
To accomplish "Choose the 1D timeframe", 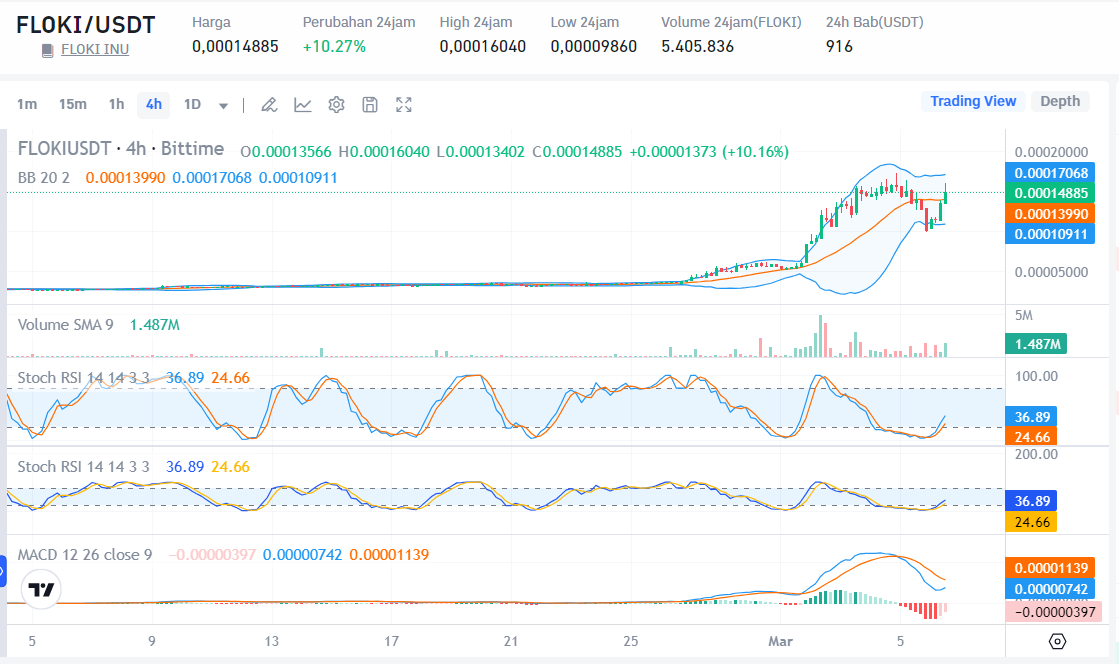I will click(192, 104).
